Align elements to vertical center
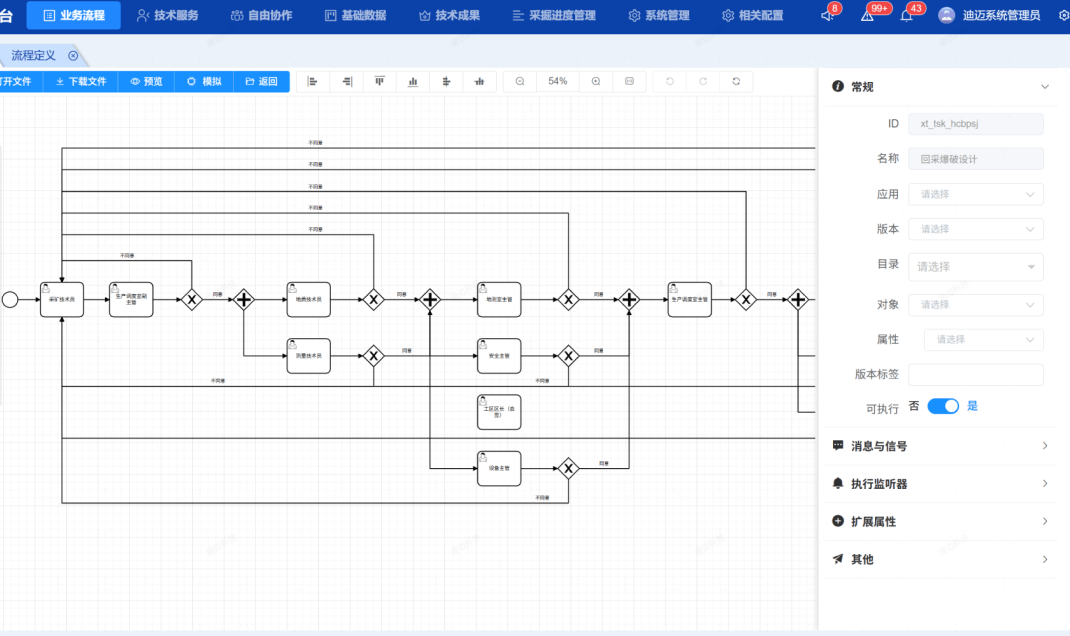The image size is (1070, 636). pyautogui.click(x=480, y=82)
